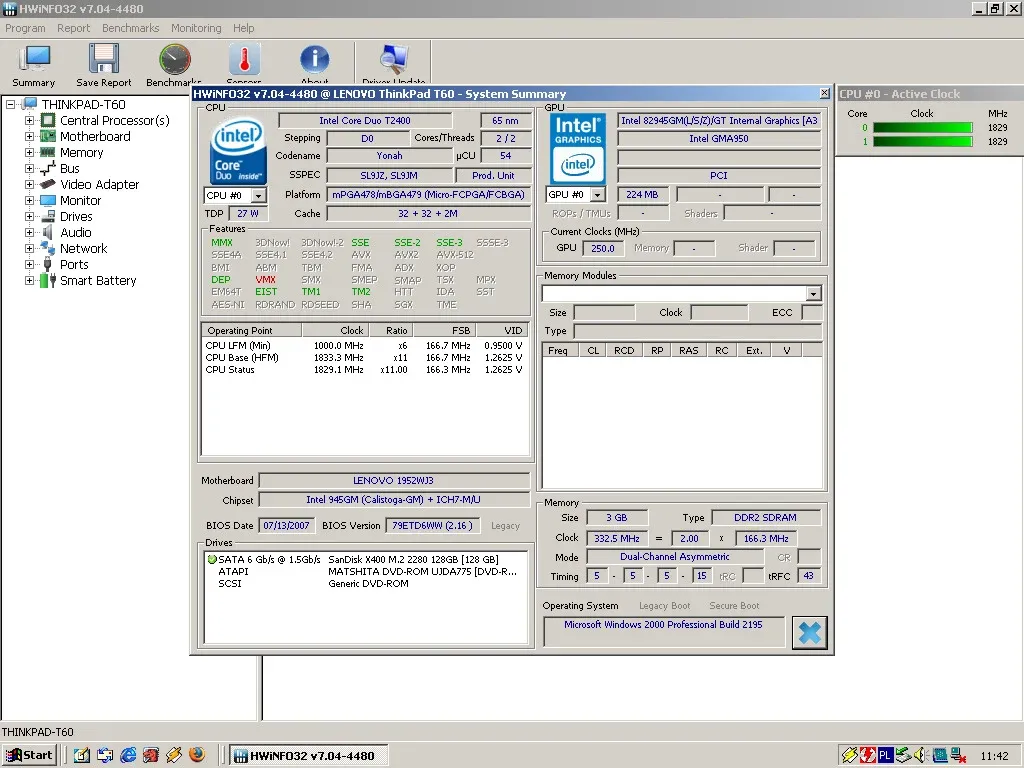Expand the Memory tree node
1024x768 pixels.
click(x=29, y=152)
